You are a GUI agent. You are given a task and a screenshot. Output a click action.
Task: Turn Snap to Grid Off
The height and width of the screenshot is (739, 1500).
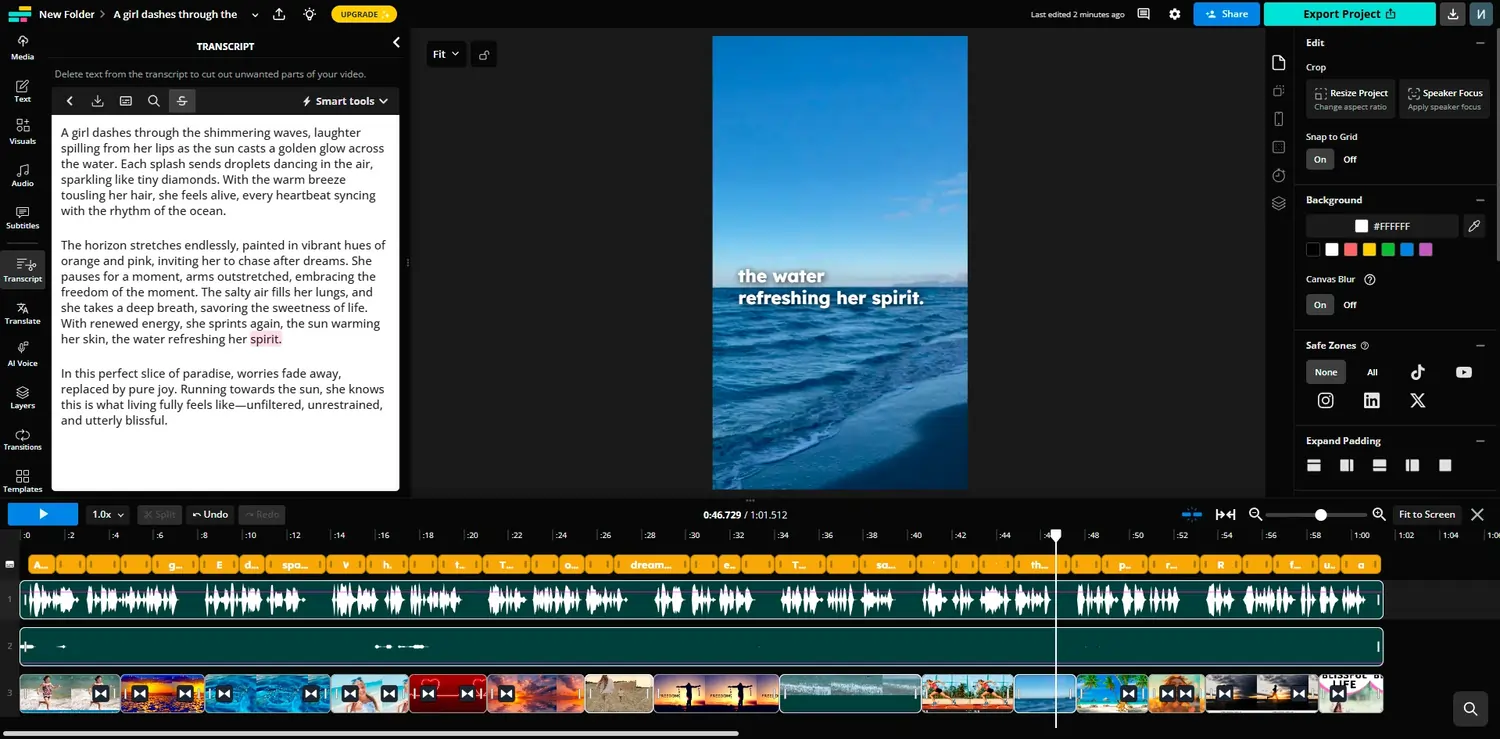point(1350,160)
